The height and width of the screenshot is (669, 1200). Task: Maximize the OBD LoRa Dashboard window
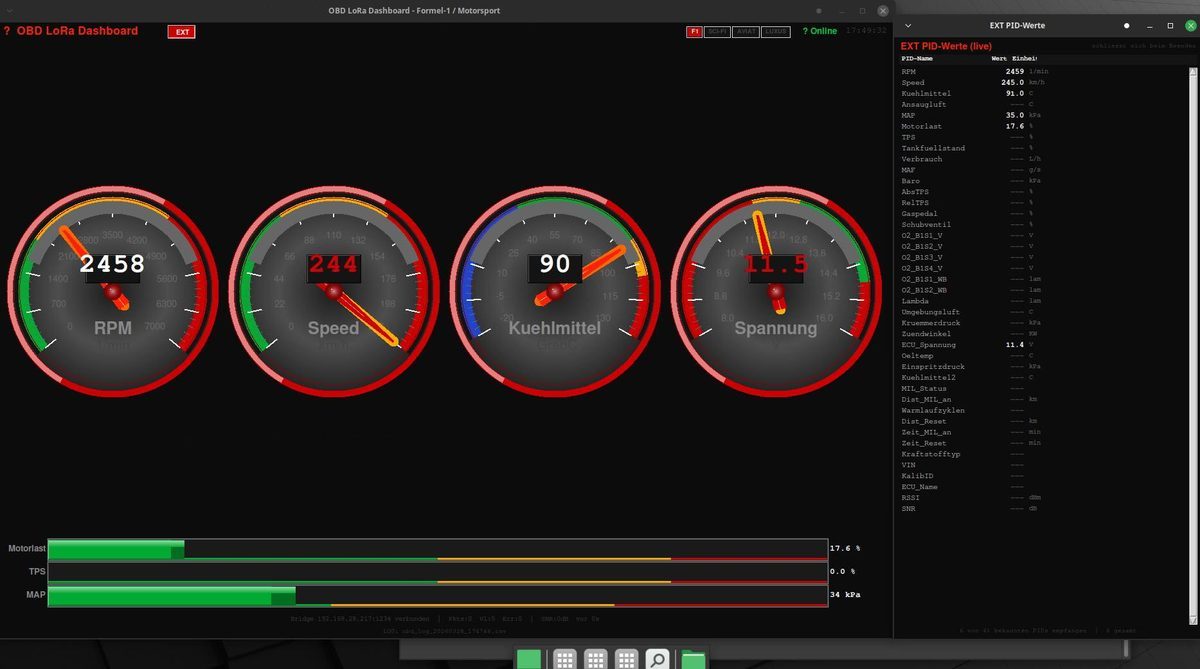pos(860,10)
